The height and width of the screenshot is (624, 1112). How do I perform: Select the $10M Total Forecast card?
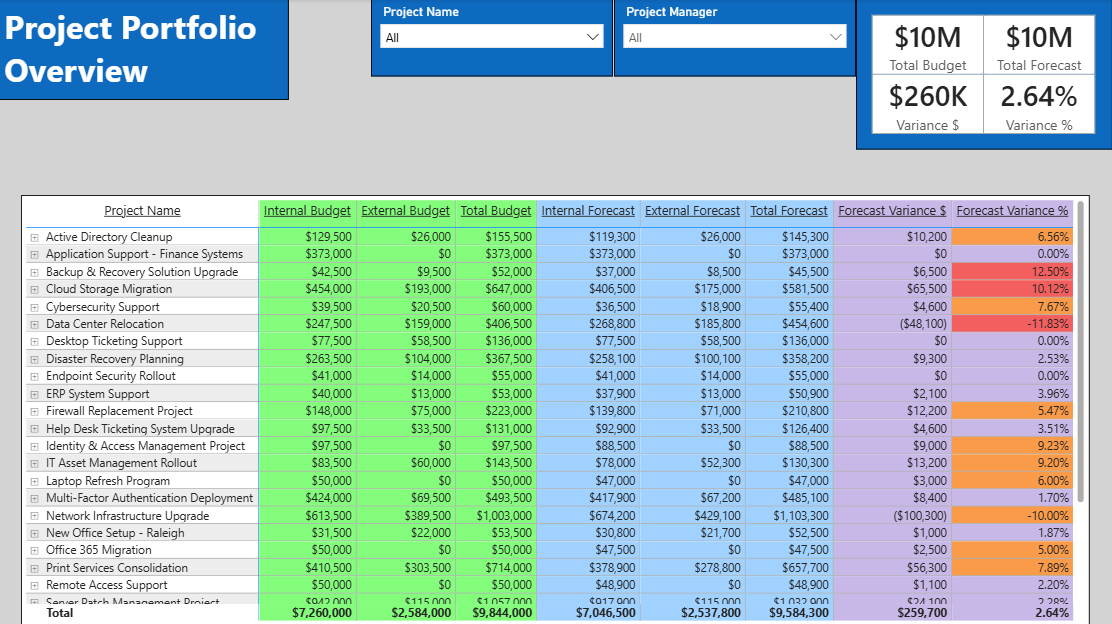click(1039, 45)
